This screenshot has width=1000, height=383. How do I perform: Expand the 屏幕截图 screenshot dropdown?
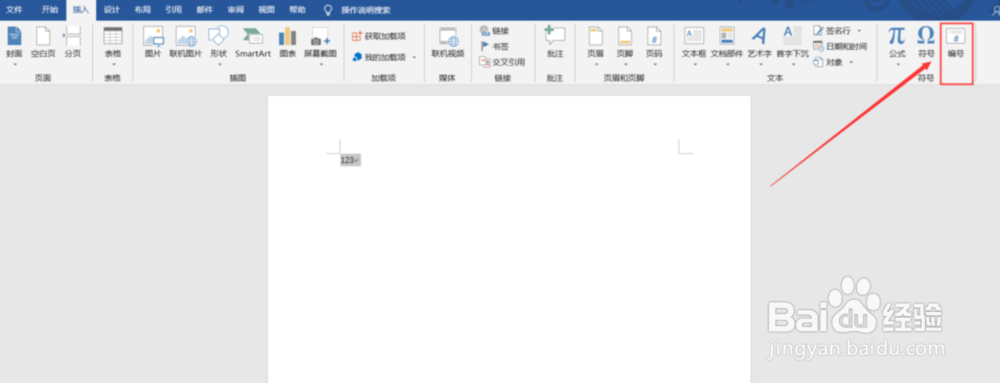click(320, 64)
